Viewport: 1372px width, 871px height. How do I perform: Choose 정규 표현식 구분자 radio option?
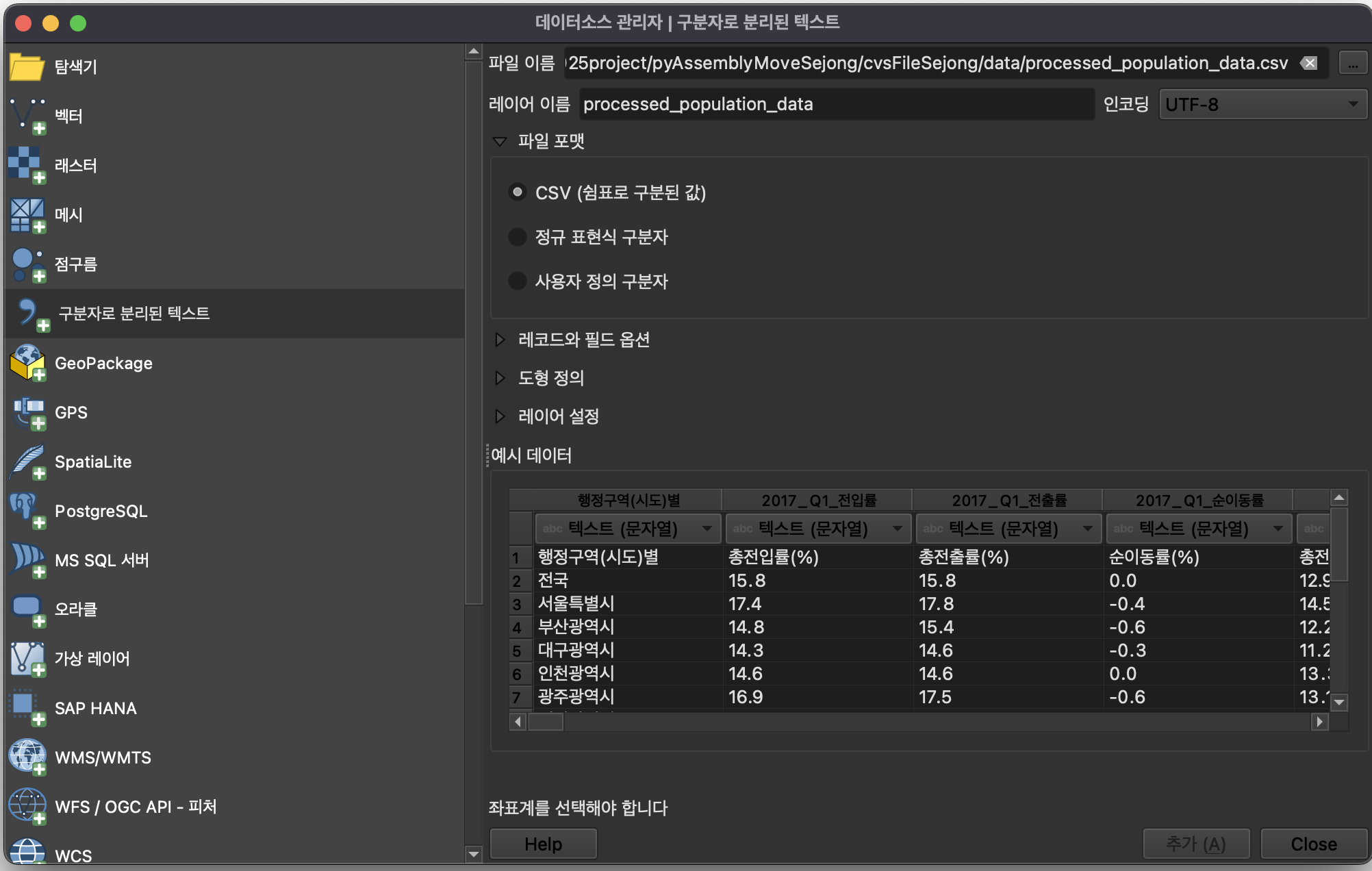coord(518,237)
